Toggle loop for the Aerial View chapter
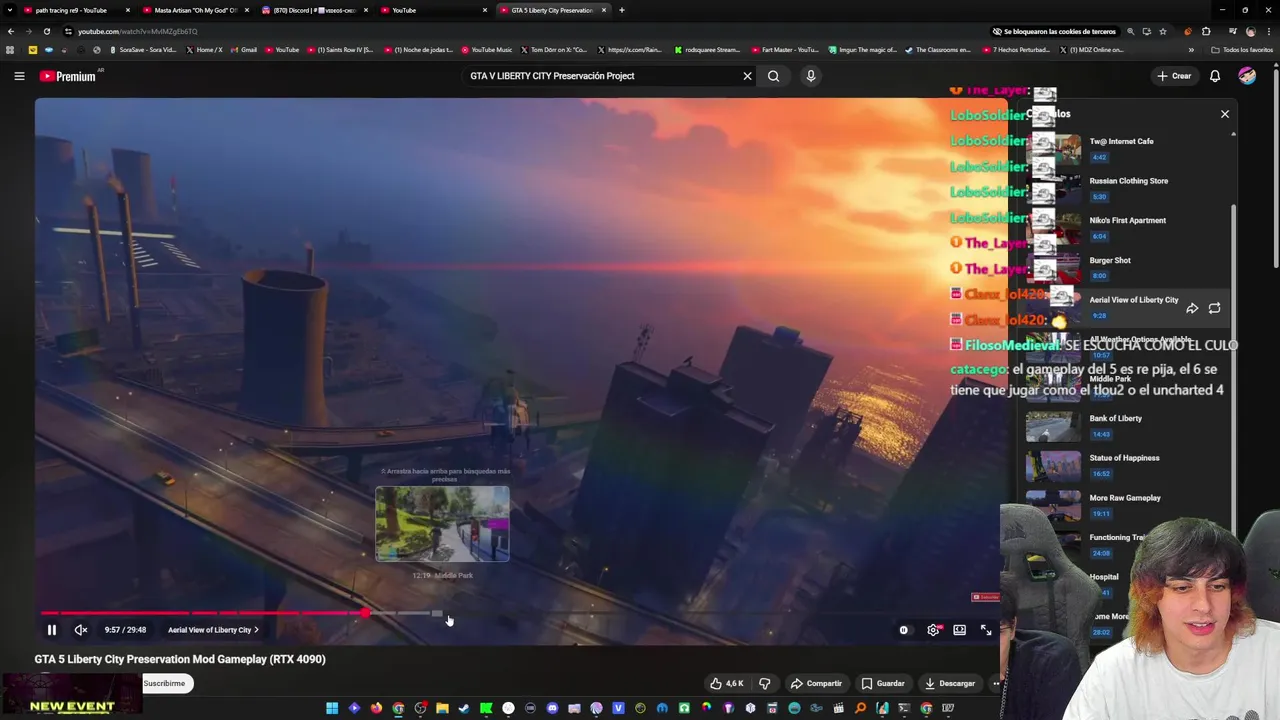Viewport: 1280px width, 720px height. point(1214,308)
